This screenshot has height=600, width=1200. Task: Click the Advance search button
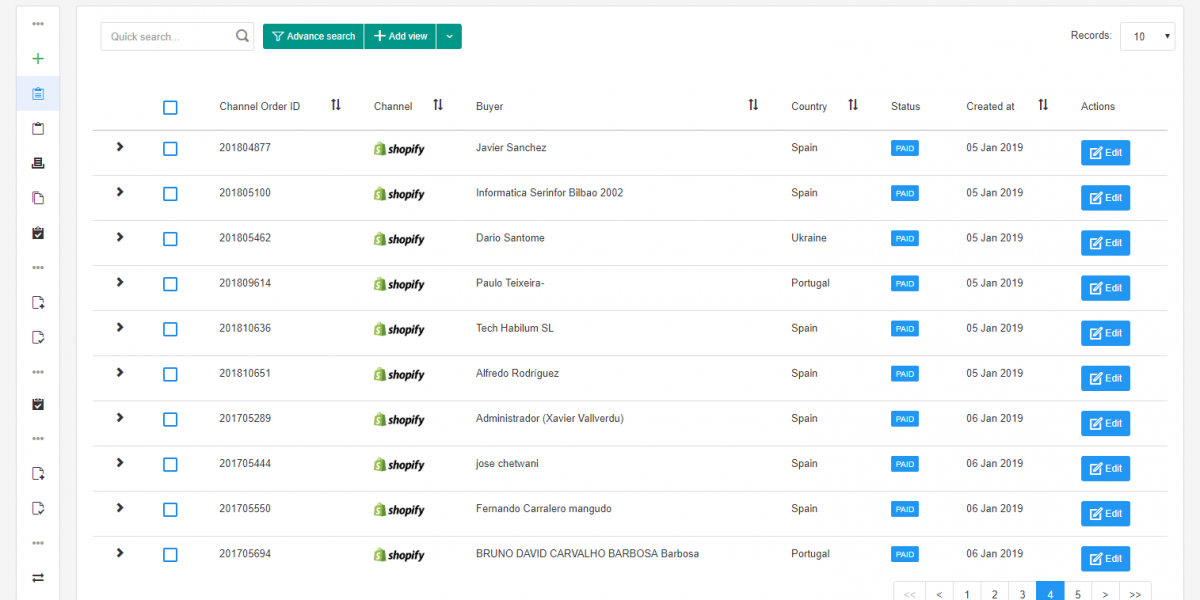click(313, 35)
